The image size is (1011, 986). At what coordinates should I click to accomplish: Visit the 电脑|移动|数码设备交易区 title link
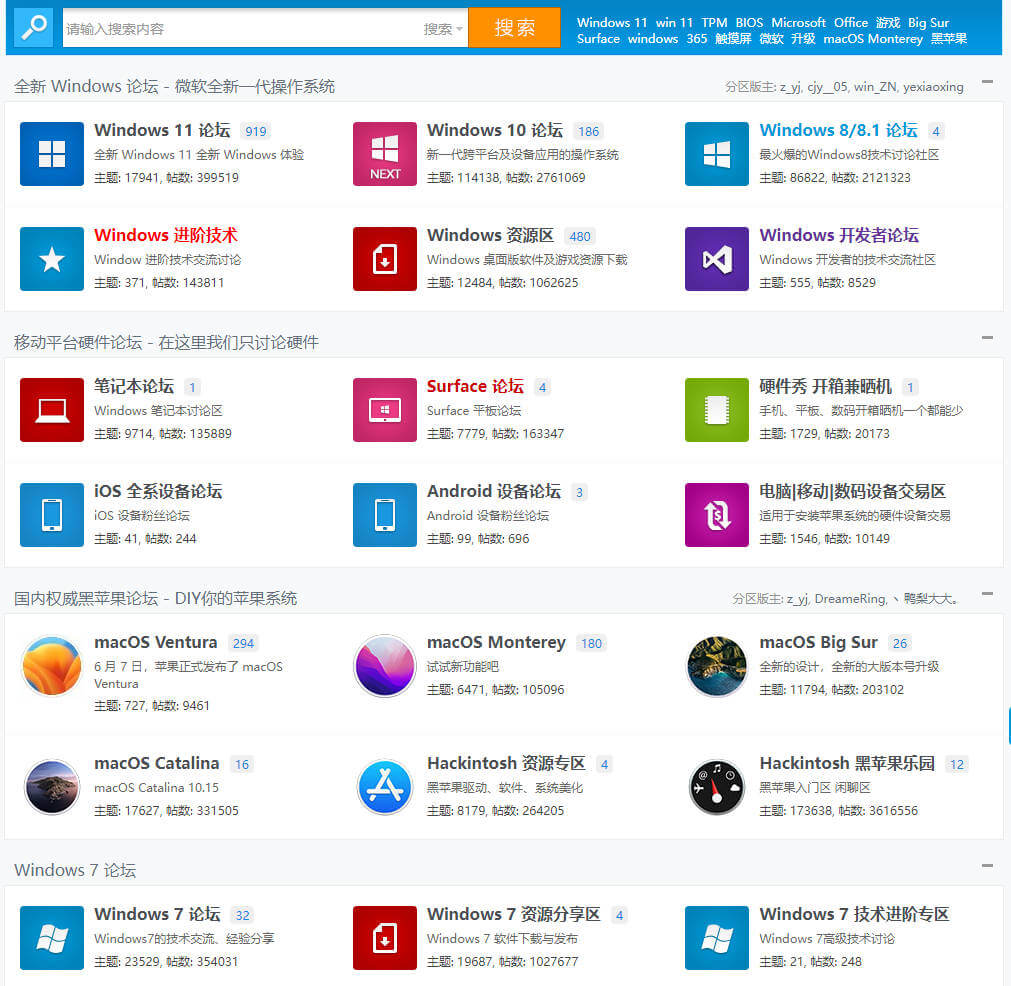pyautogui.click(x=852, y=491)
